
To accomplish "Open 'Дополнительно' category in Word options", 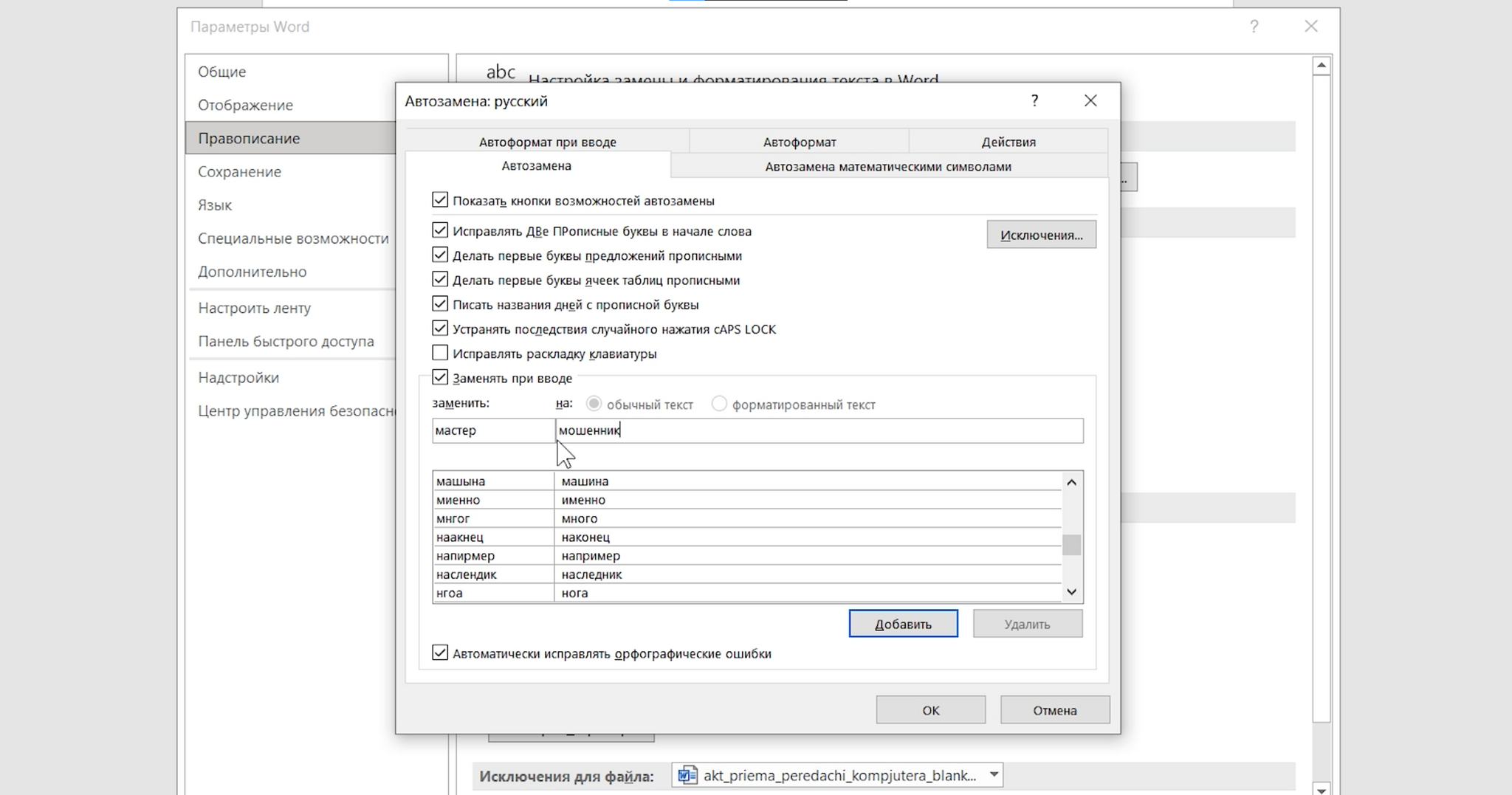I will point(290,272).
